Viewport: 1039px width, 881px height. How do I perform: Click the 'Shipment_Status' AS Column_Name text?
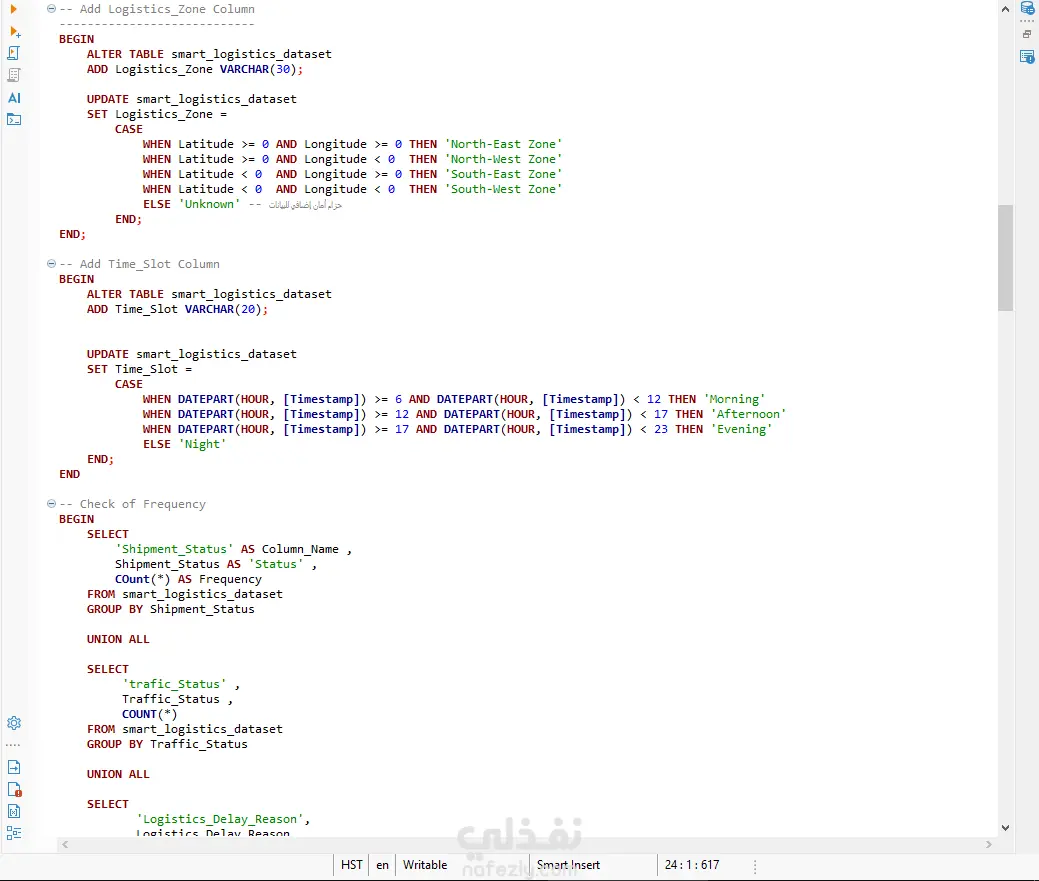click(227, 549)
